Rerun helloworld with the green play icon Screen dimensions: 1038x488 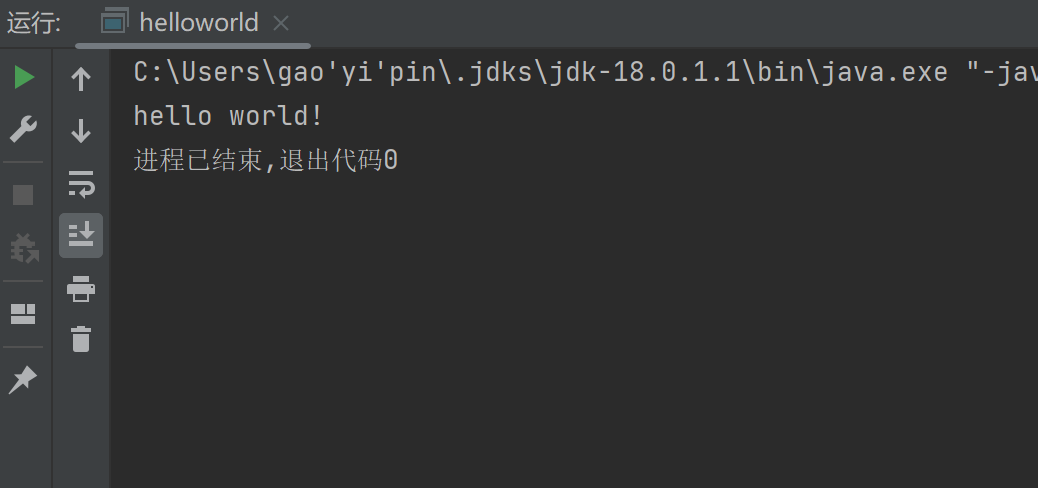click(x=24, y=78)
